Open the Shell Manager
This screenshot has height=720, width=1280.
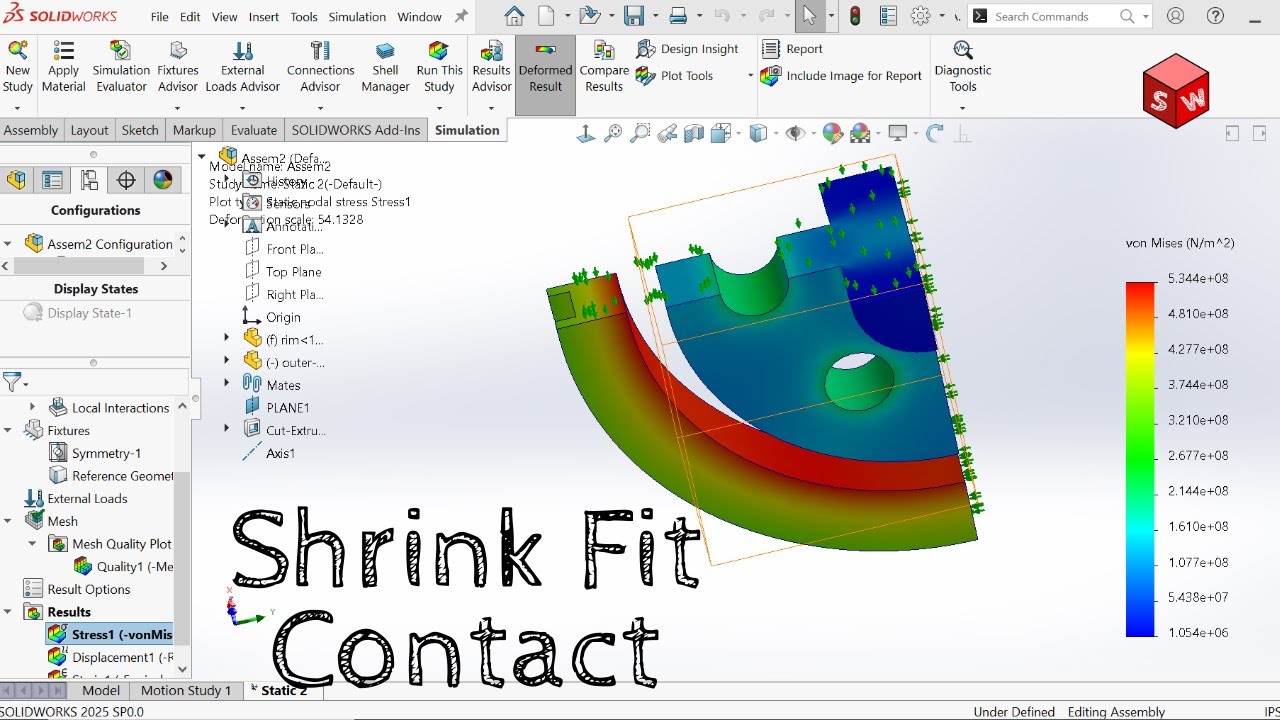385,67
